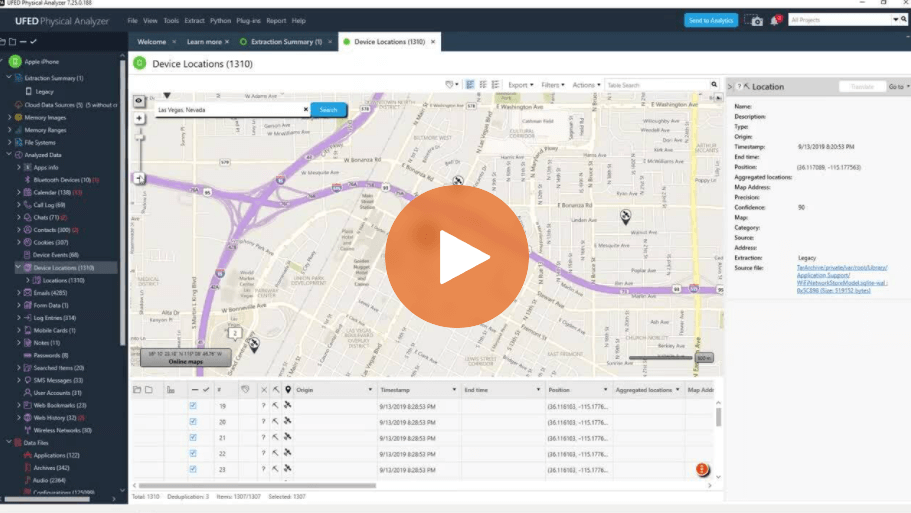Screen dimensions: 911x513
Task: Click the Table Search input field
Action: point(656,85)
